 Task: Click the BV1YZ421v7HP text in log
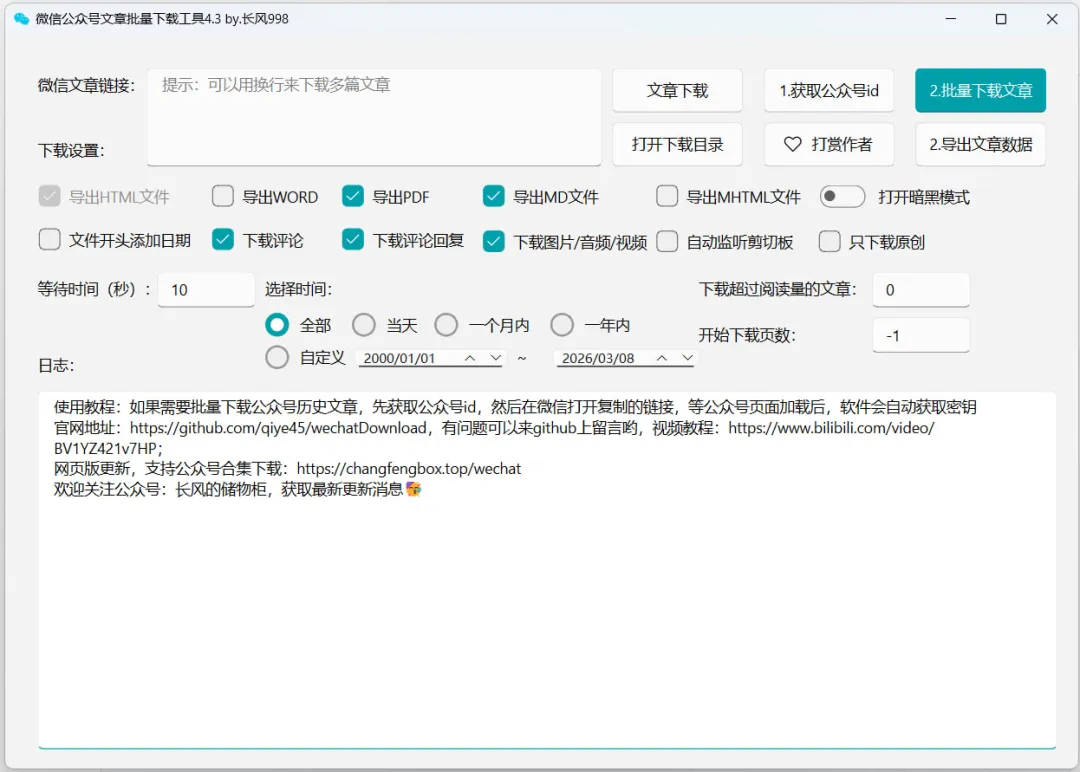(108, 448)
